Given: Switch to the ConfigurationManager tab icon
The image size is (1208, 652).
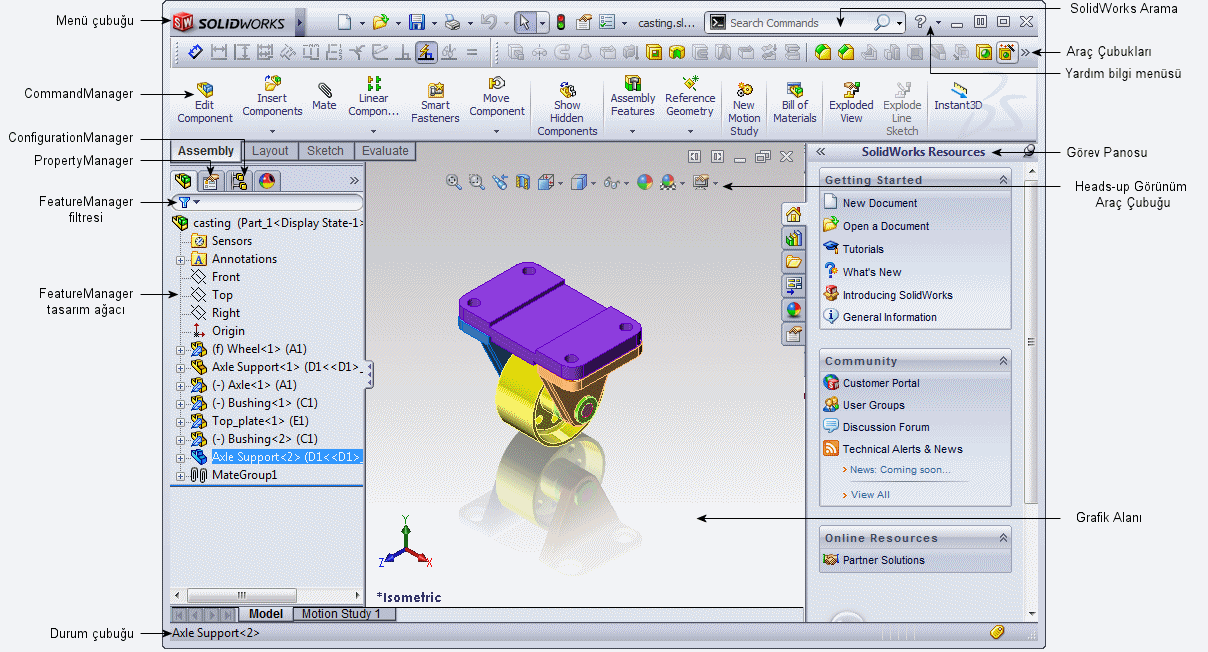Looking at the screenshot, I should [x=239, y=181].
